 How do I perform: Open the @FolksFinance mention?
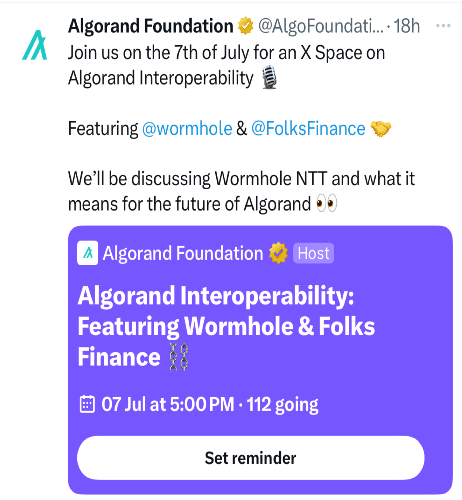(x=308, y=129)
